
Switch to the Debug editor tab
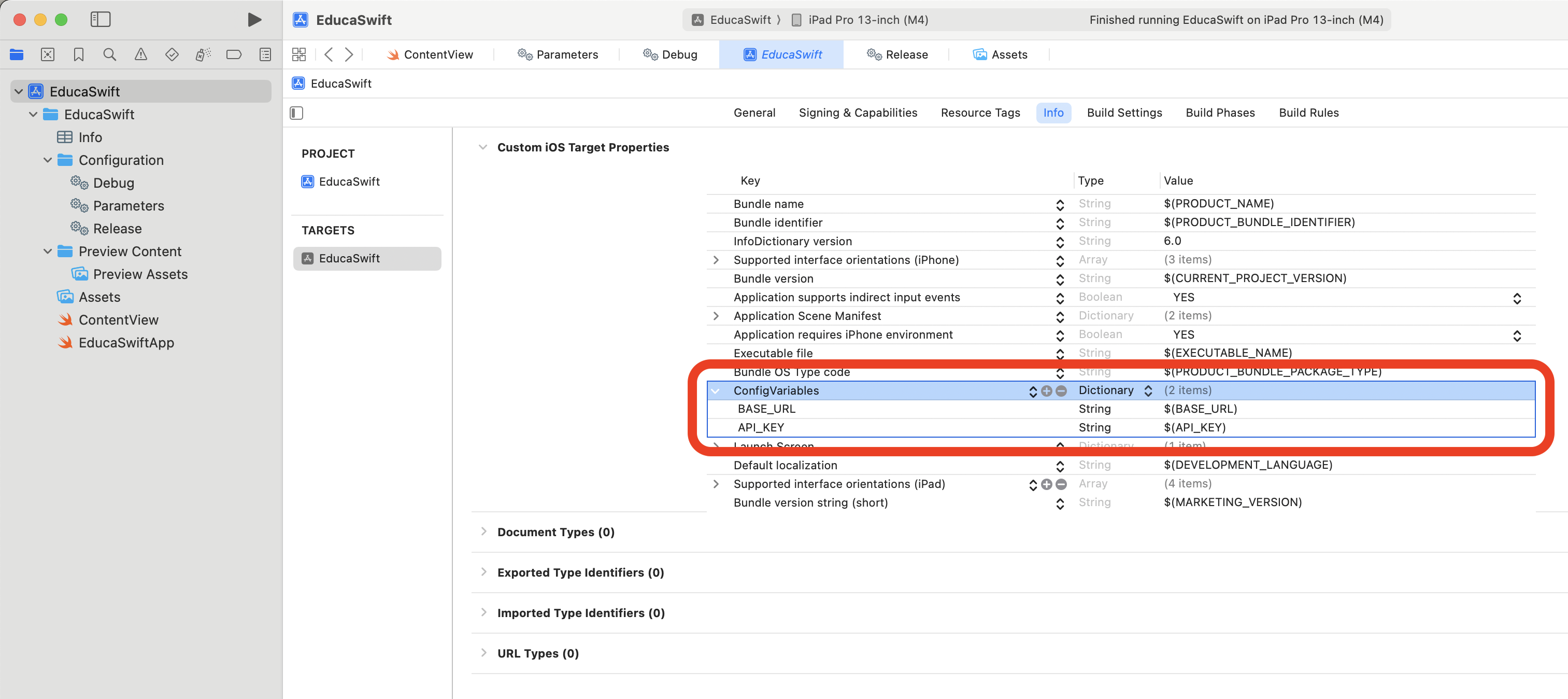669,55
